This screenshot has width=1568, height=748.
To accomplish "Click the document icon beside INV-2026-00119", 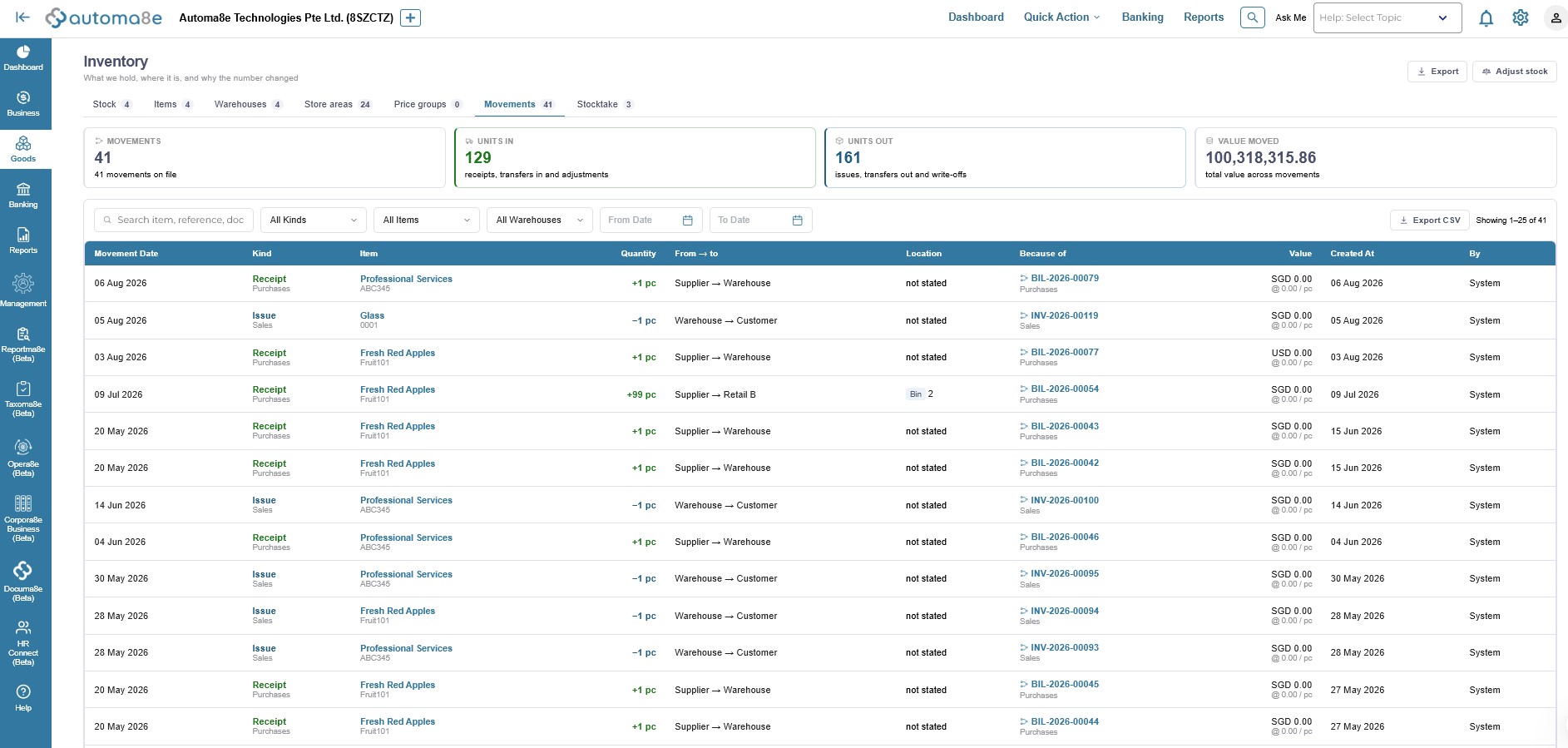I will pos(1024,315).
